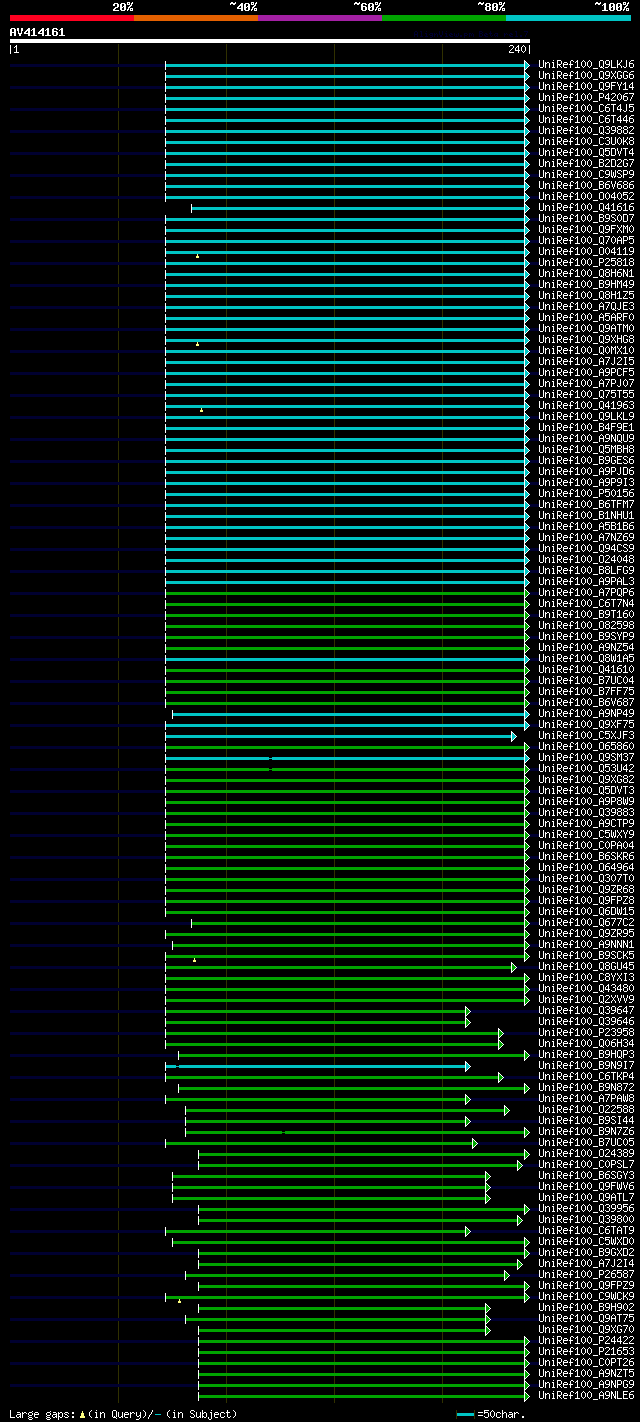This screenshot has width=640, height=1422.
Task: Select the UniRef100_Q39883 label
Action: click(x=586, y=812)
